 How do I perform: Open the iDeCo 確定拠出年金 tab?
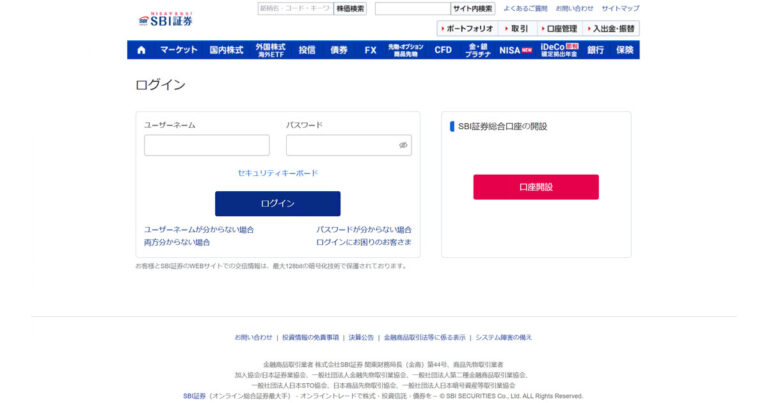coord(559,50)
